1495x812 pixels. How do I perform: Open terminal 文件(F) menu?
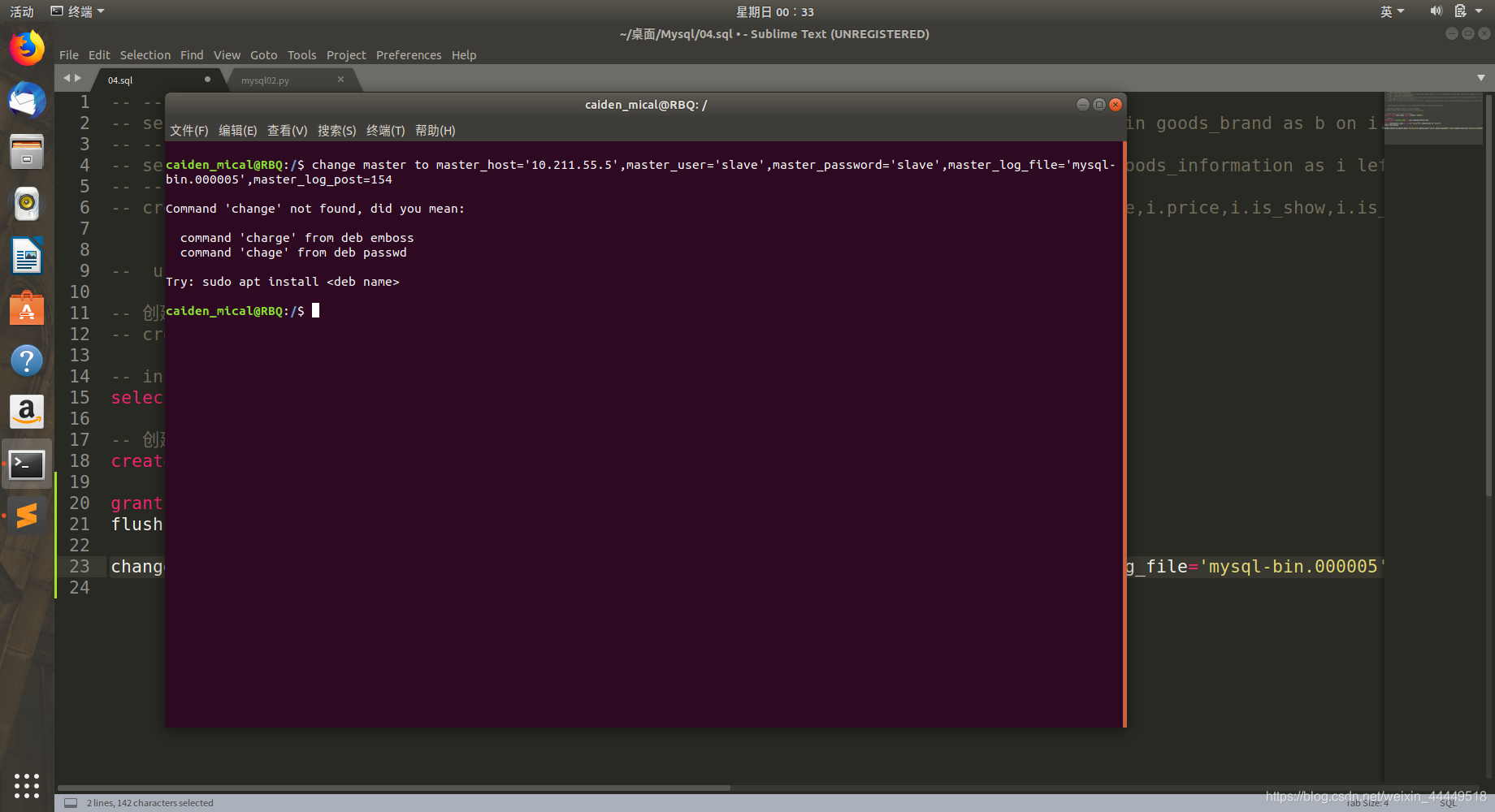pyautogui.click(x=188, y=131)
